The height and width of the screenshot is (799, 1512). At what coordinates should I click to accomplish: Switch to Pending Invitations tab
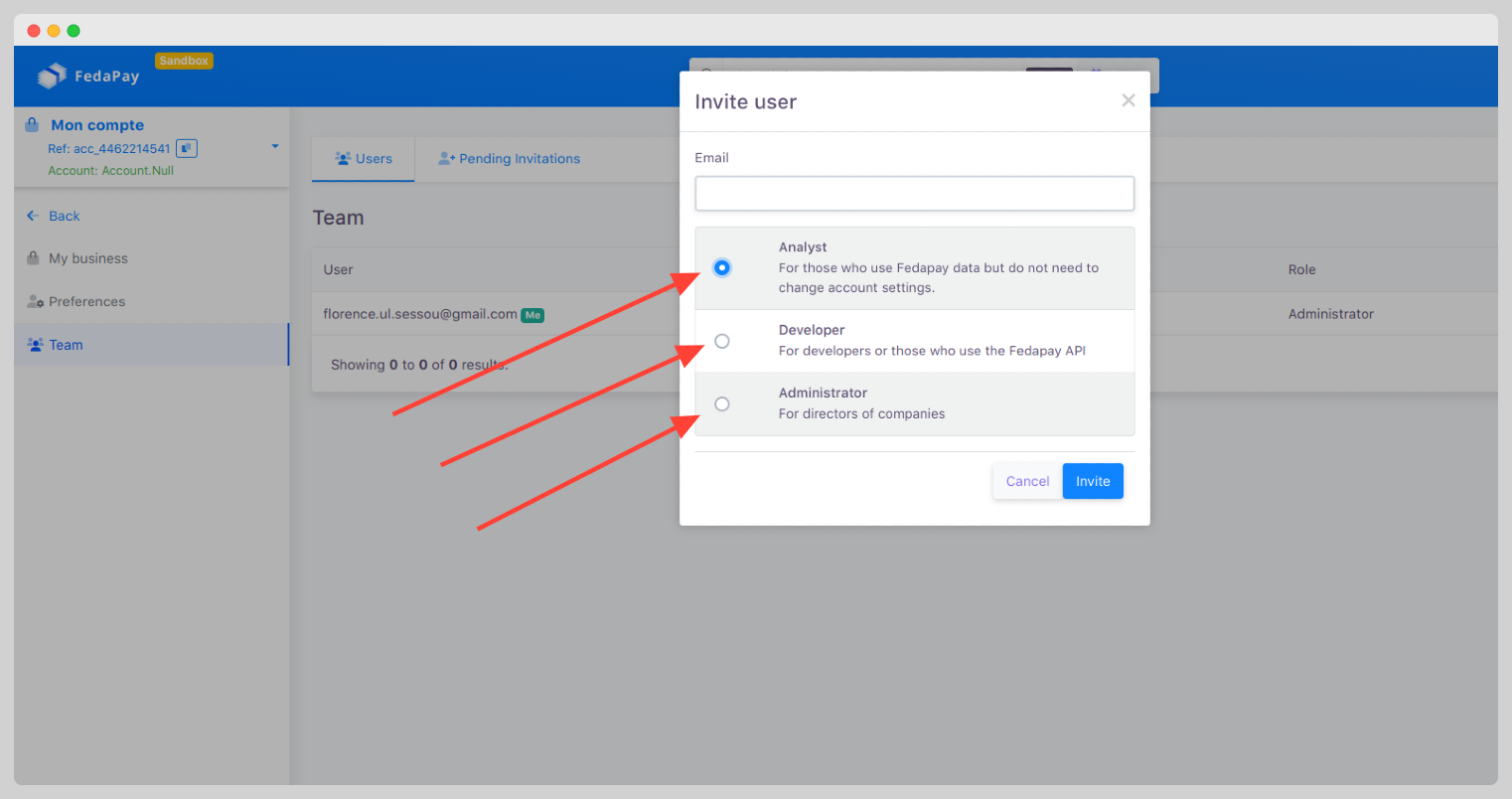(x=510, y=159)
